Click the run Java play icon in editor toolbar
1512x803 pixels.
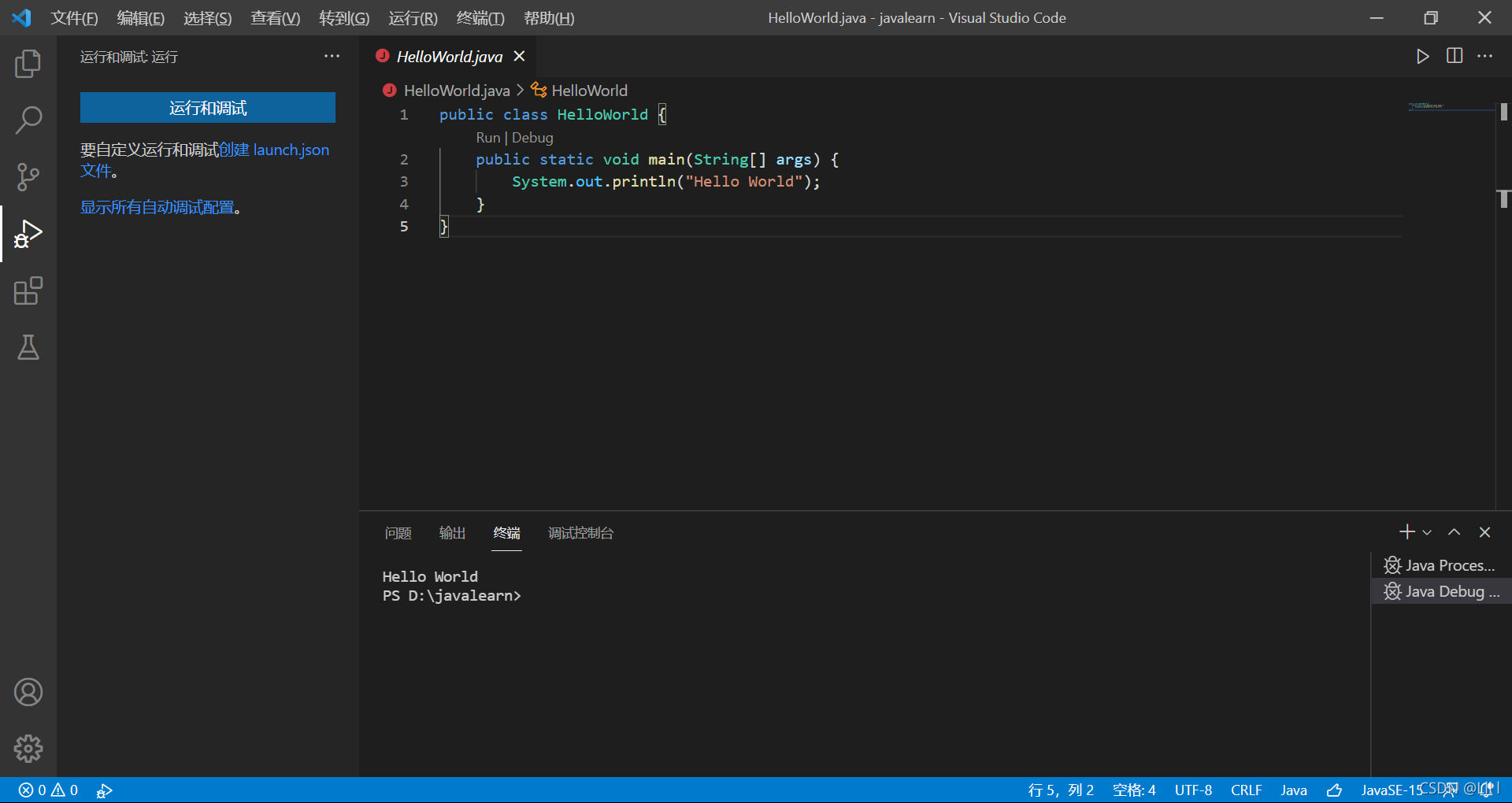coord(1422,57)
